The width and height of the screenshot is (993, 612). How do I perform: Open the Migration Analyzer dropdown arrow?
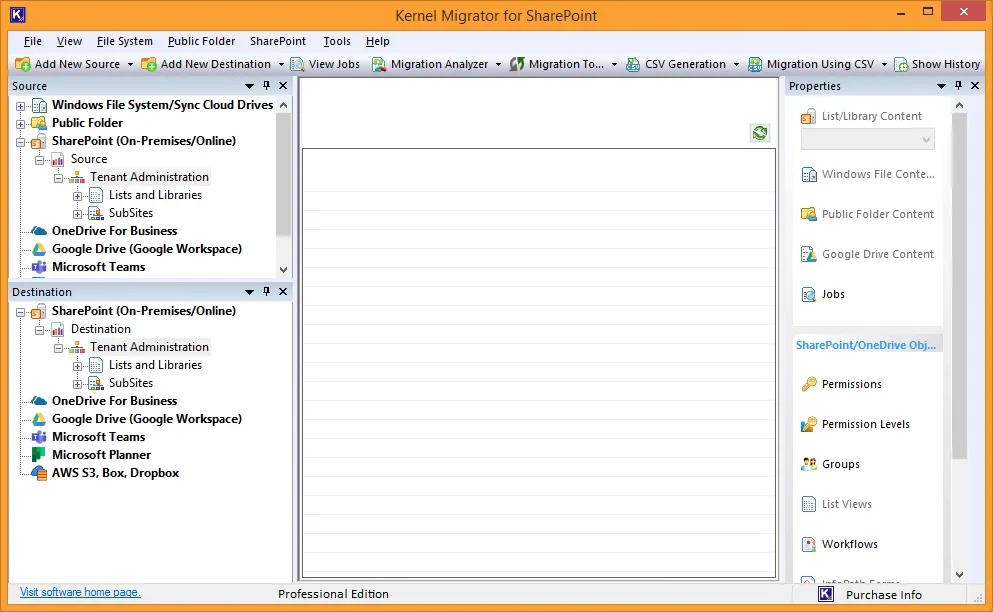[498, 65]
